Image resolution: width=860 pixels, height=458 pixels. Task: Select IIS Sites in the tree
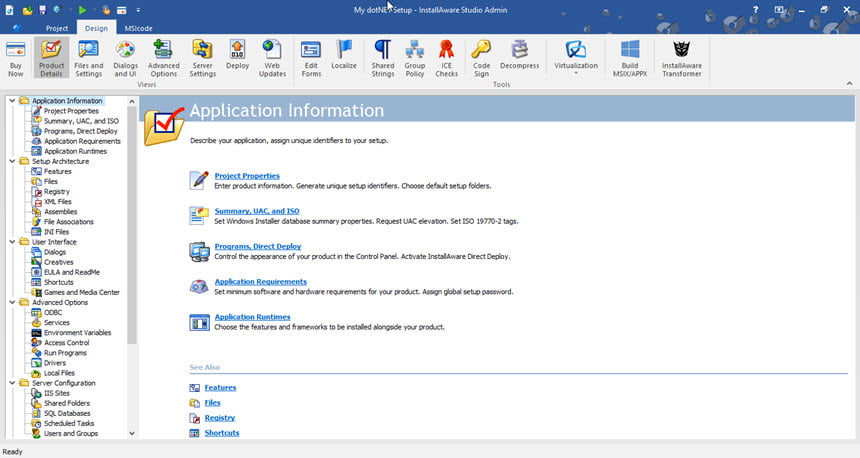[56, 393]
